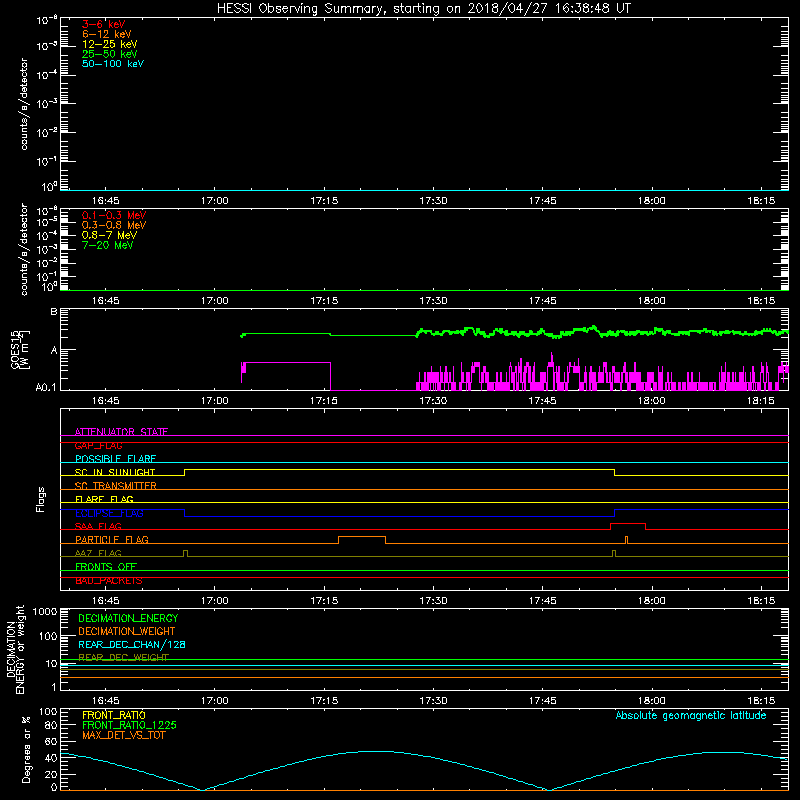
Task: Click the A0.1 level label on GOES axis
Action: point(46,387)
